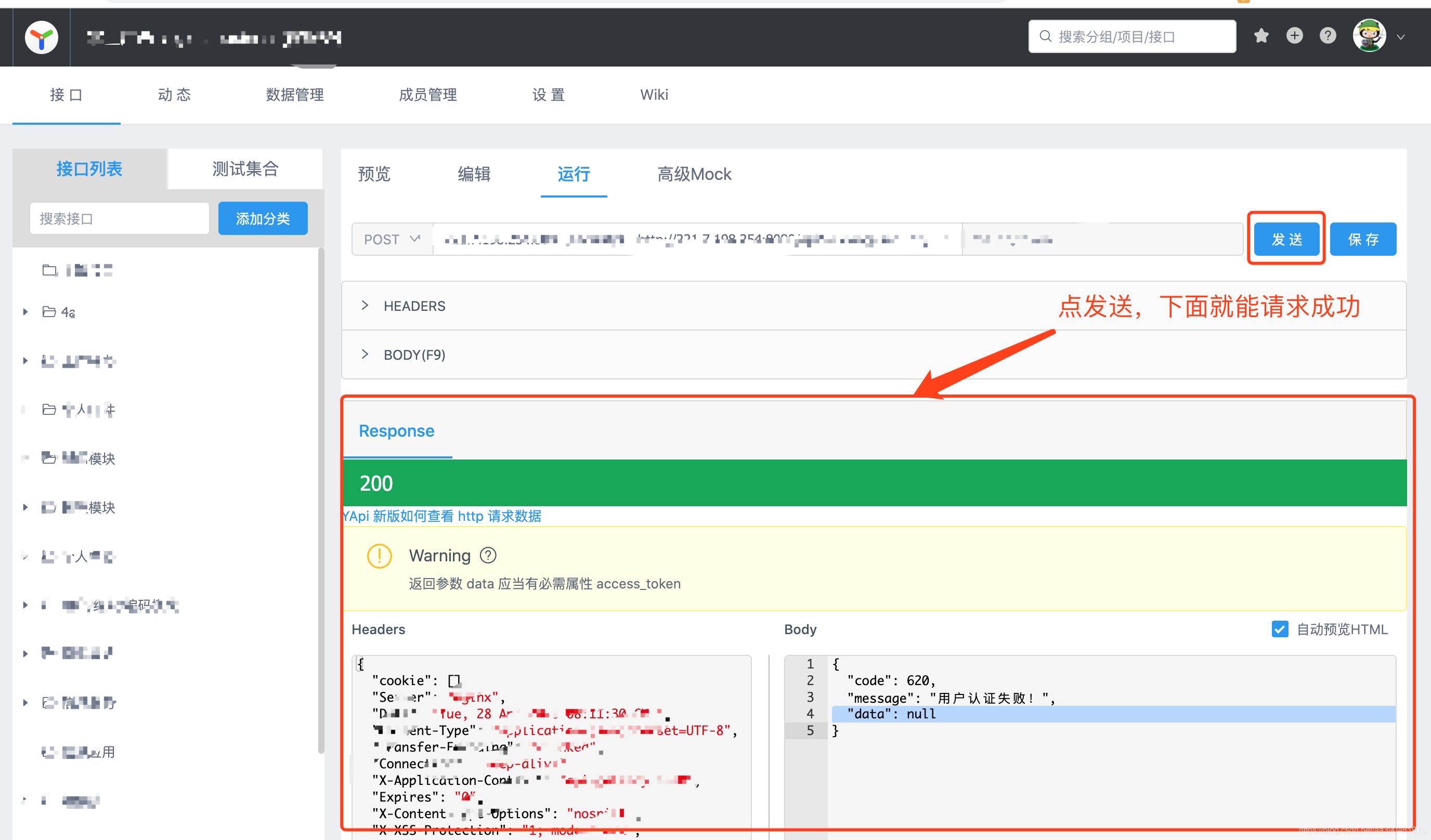Image resolution: width=1431 pixels, height=840 pixels.
Task: Open the POST method dropdown
Action: (392, 239)
